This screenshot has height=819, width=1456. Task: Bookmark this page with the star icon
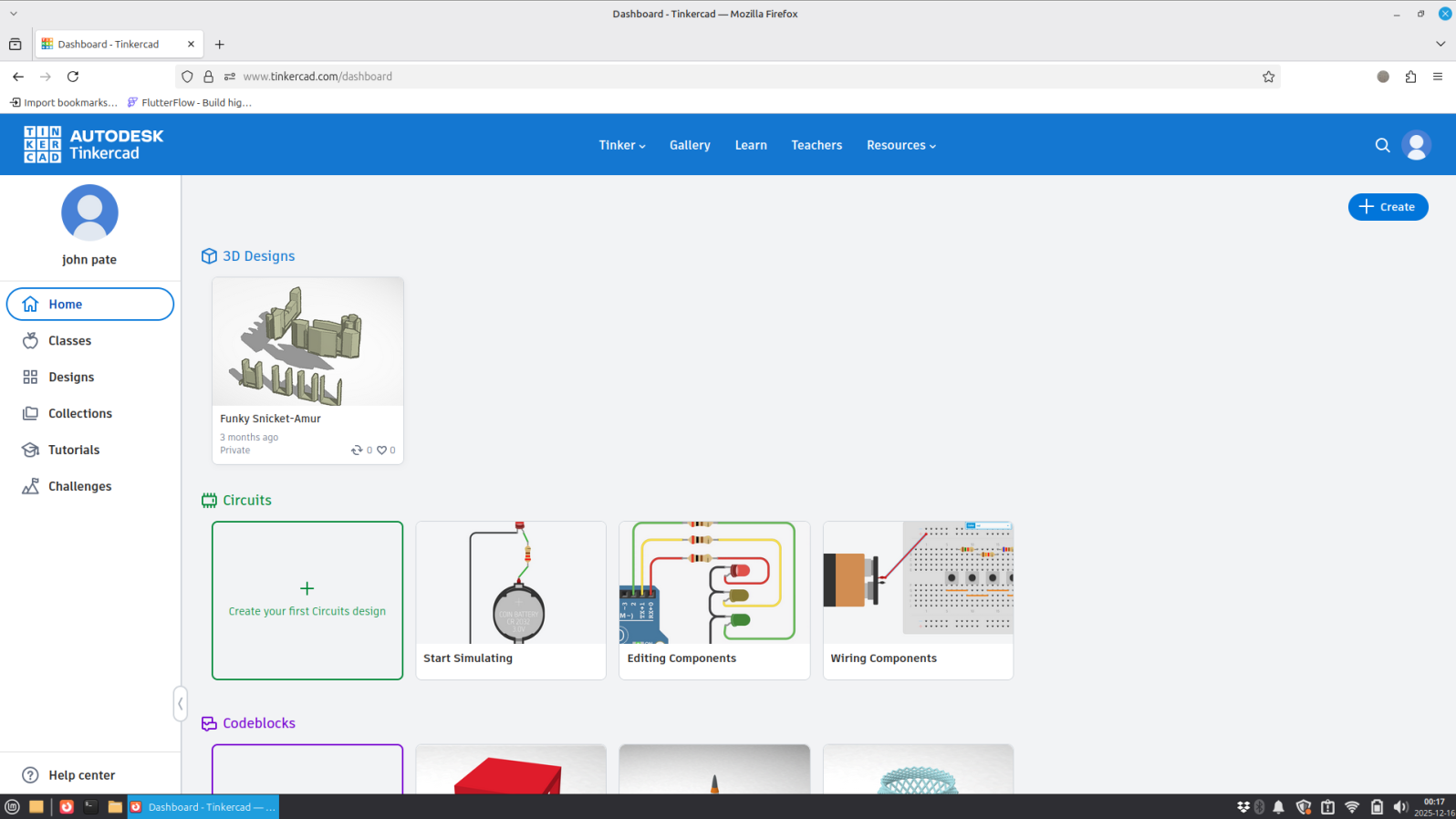[1268, 77]
